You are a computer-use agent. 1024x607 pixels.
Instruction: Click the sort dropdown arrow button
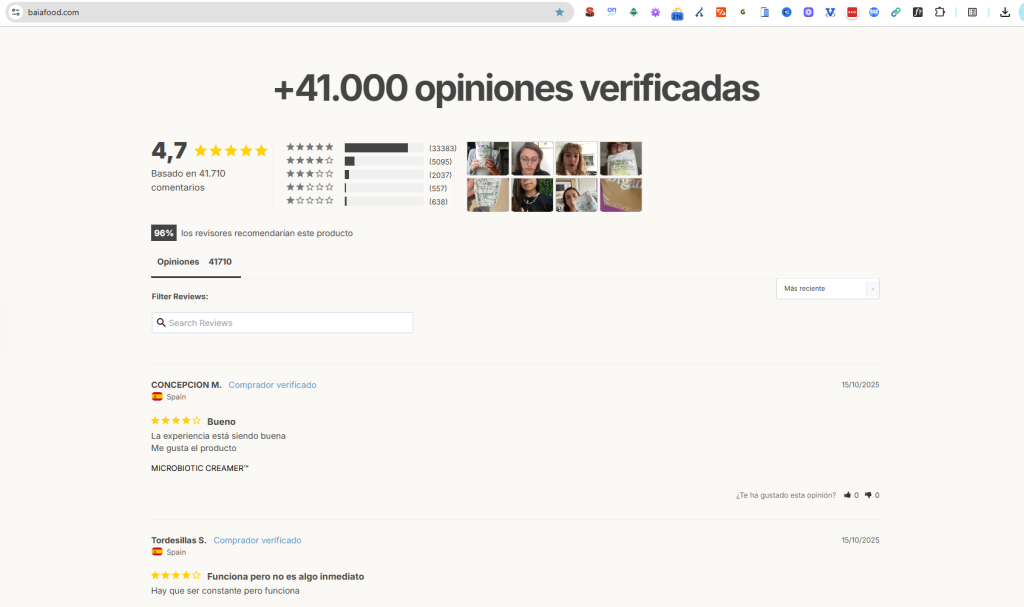(x=873, y=288)
